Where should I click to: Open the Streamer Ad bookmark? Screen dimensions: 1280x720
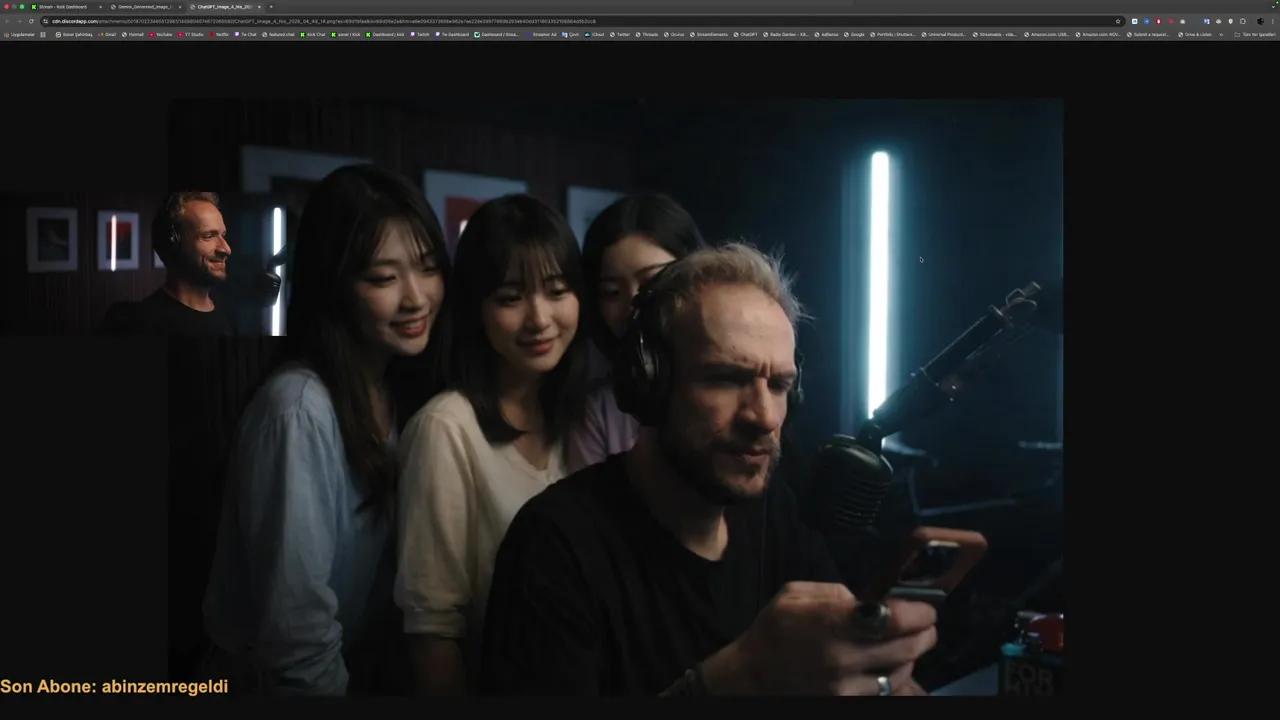541,34
